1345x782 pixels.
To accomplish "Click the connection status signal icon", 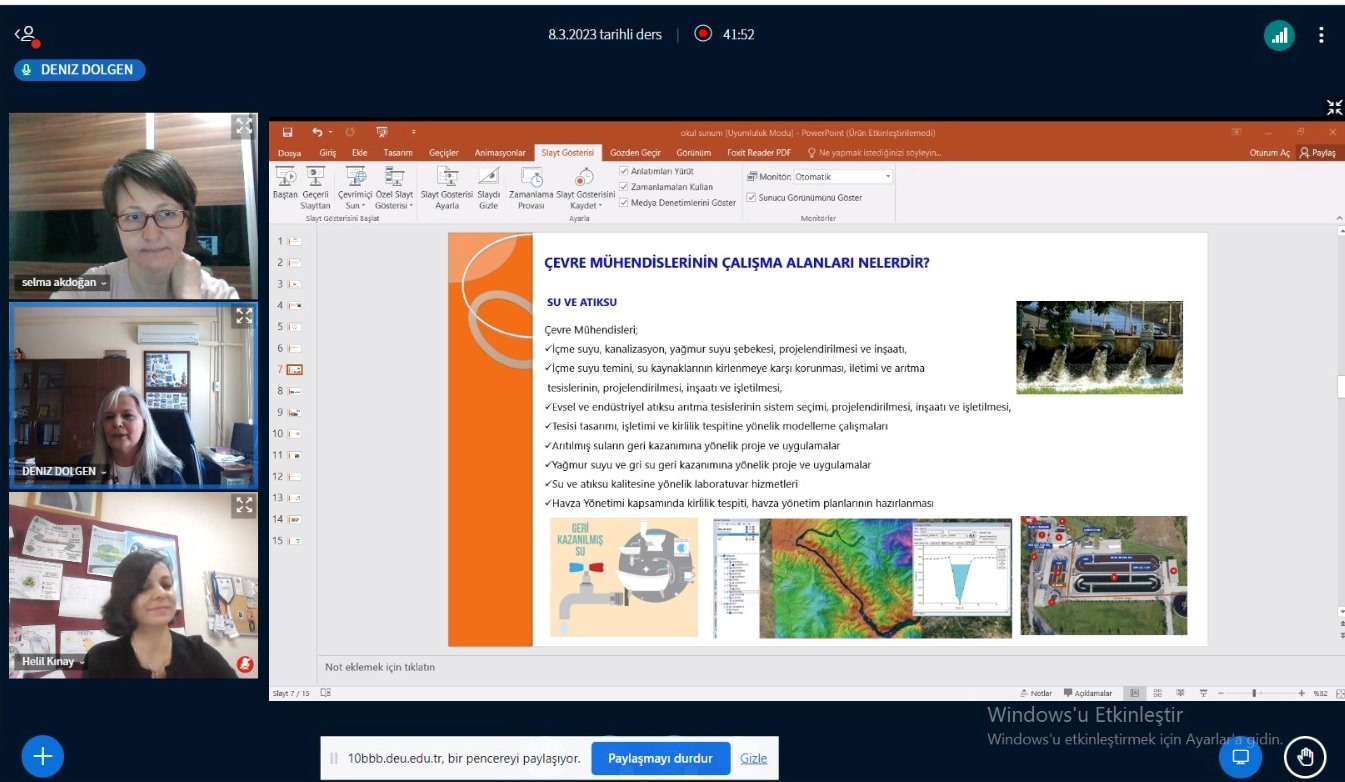I will [x=1279, y=35].
